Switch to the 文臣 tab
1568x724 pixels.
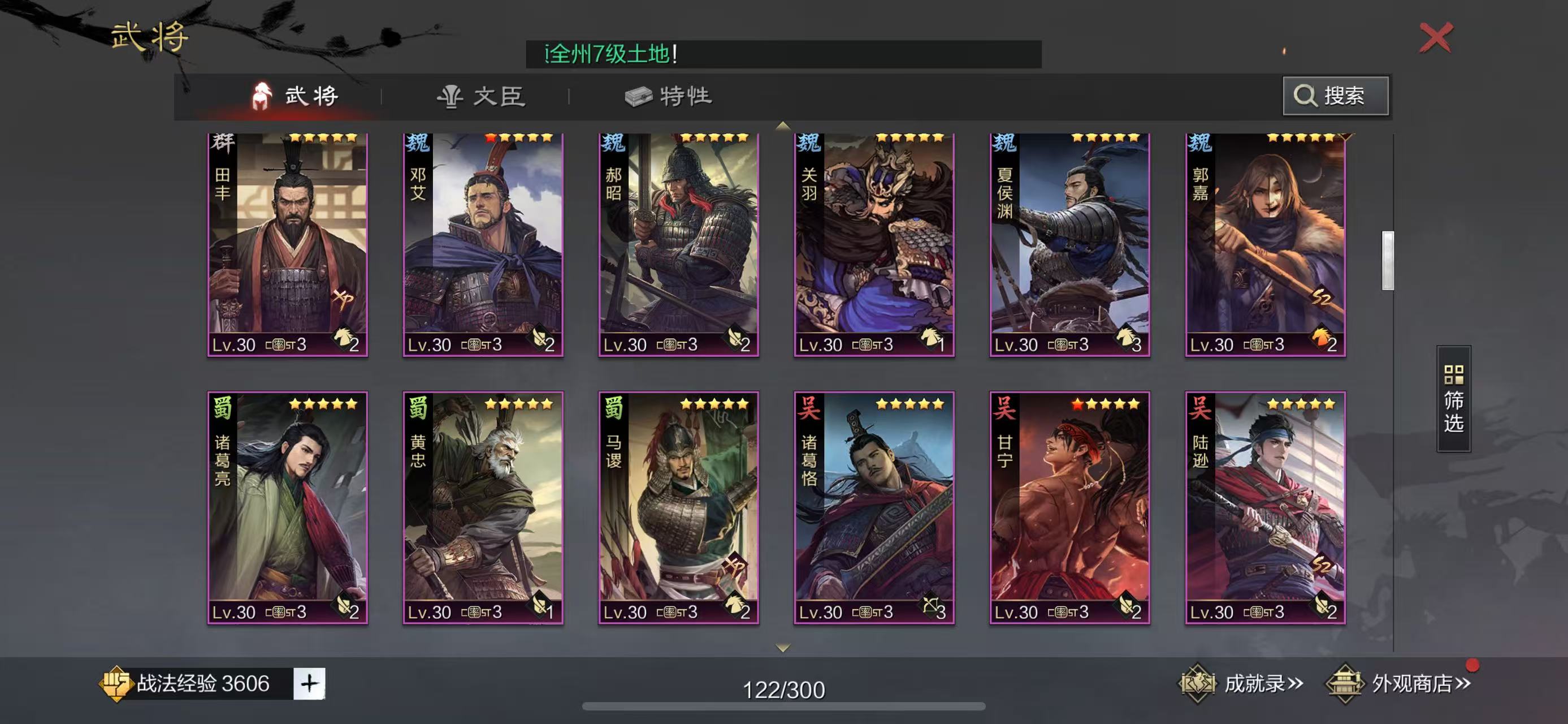click(x=481, y=96)
